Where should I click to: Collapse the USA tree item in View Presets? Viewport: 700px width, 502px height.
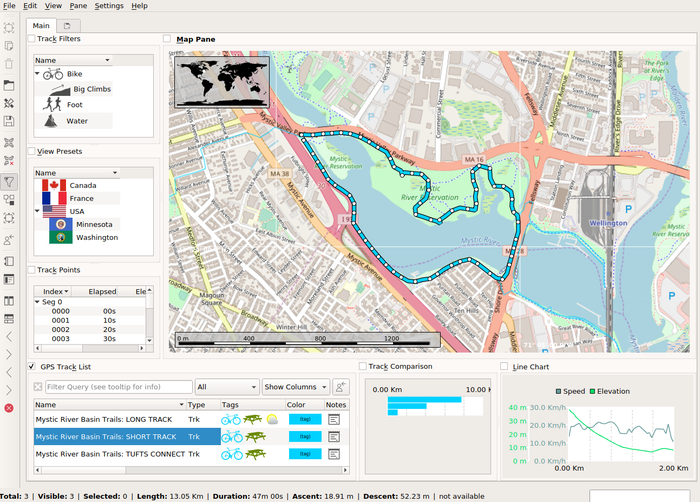[37, 212]
